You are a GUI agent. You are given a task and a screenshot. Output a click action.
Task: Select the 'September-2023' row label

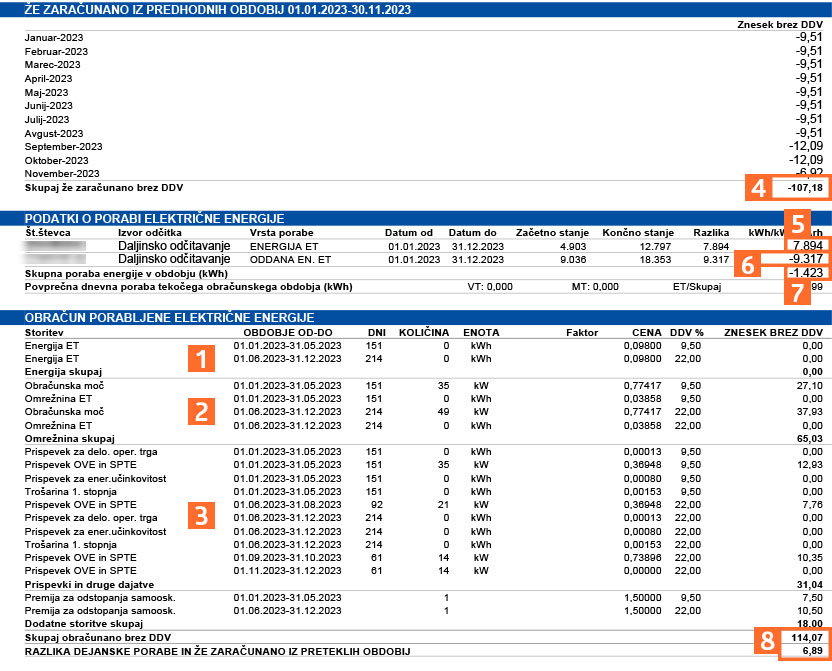tap(63, 146)
